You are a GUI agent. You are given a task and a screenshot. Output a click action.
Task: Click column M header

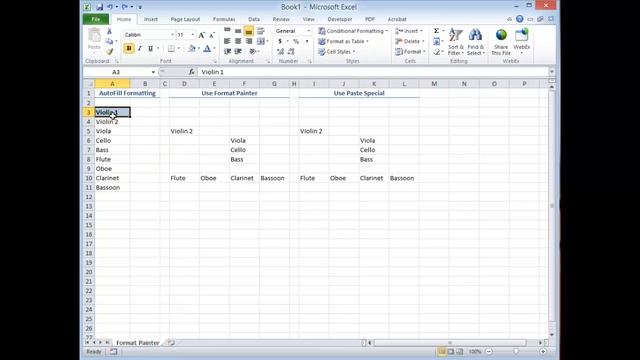(x=434, y=84)
